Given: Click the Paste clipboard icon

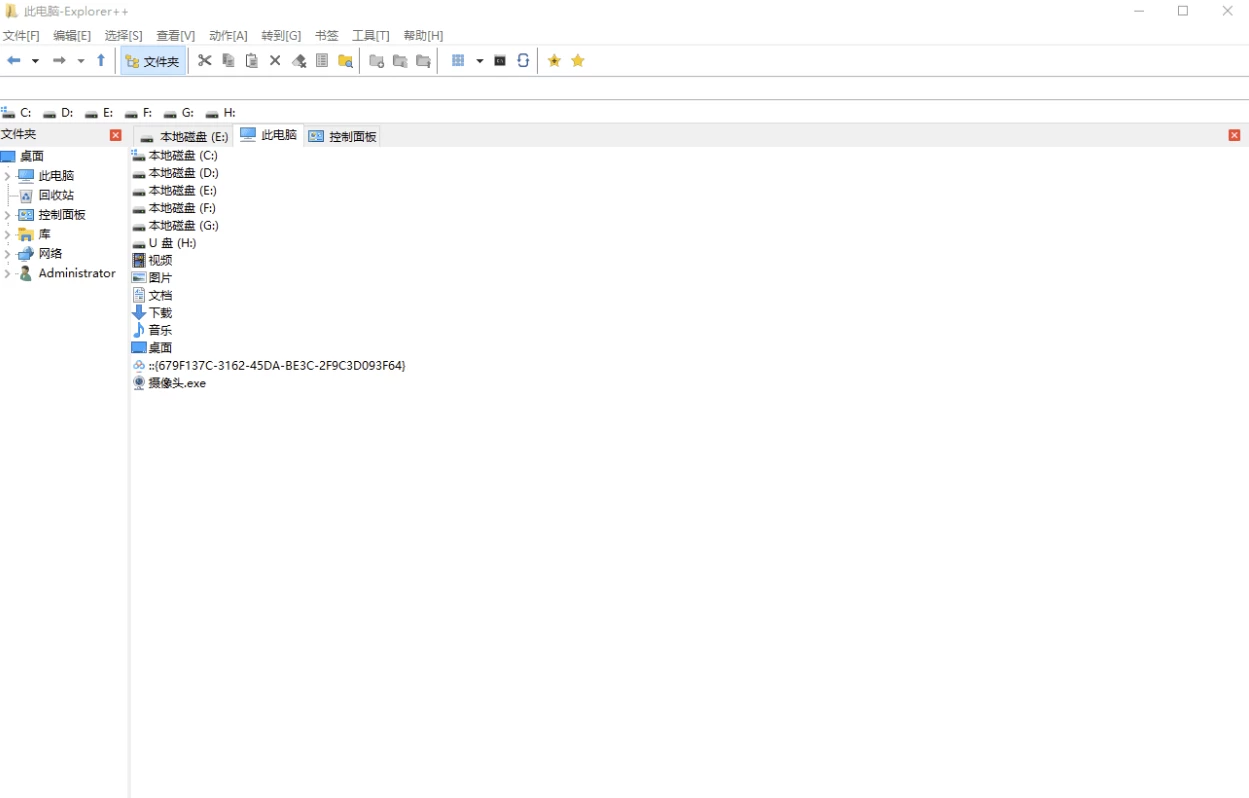Looking at the screenshot, I should [252, 61].
